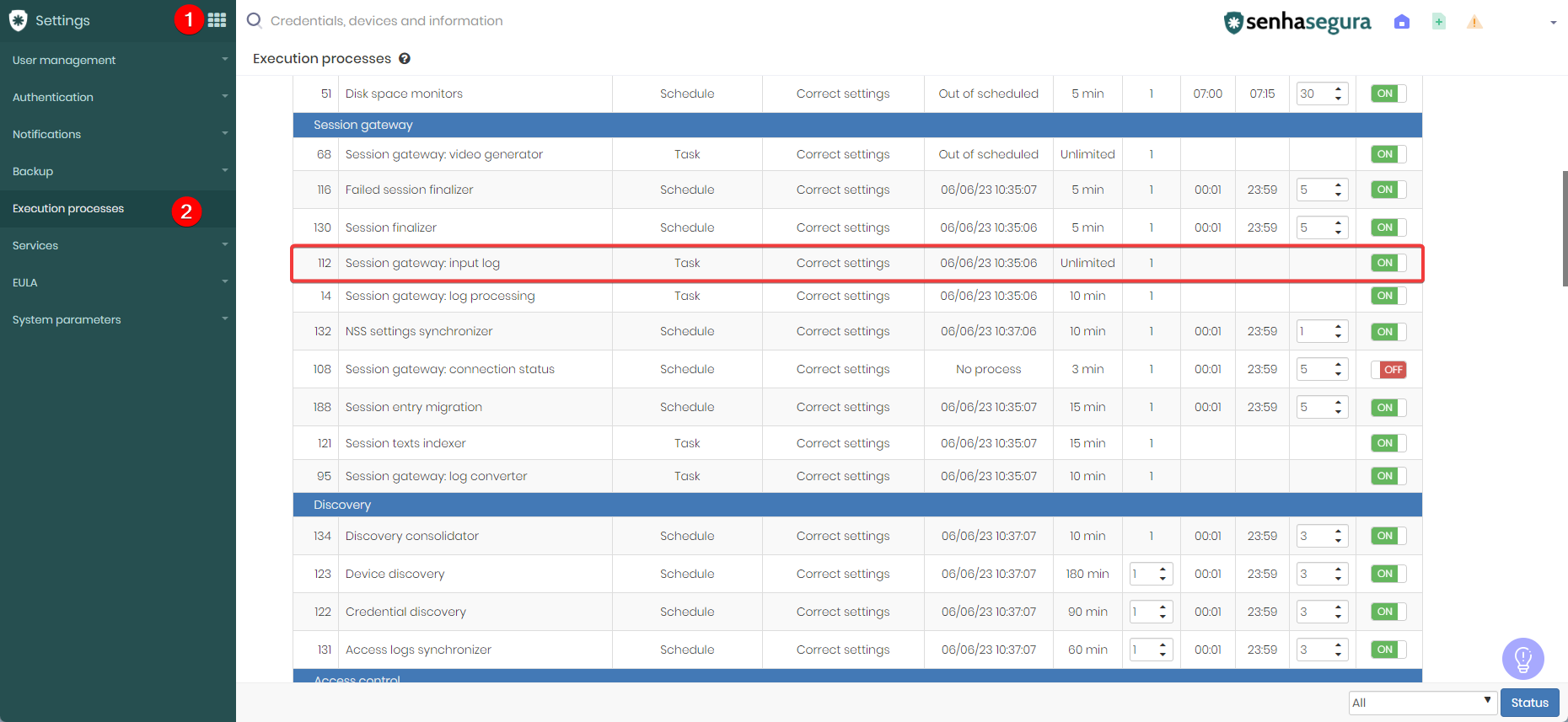
Task: Click Session finalizer interval stepper
Action: pyautogui.click(x=1322, y=227)
